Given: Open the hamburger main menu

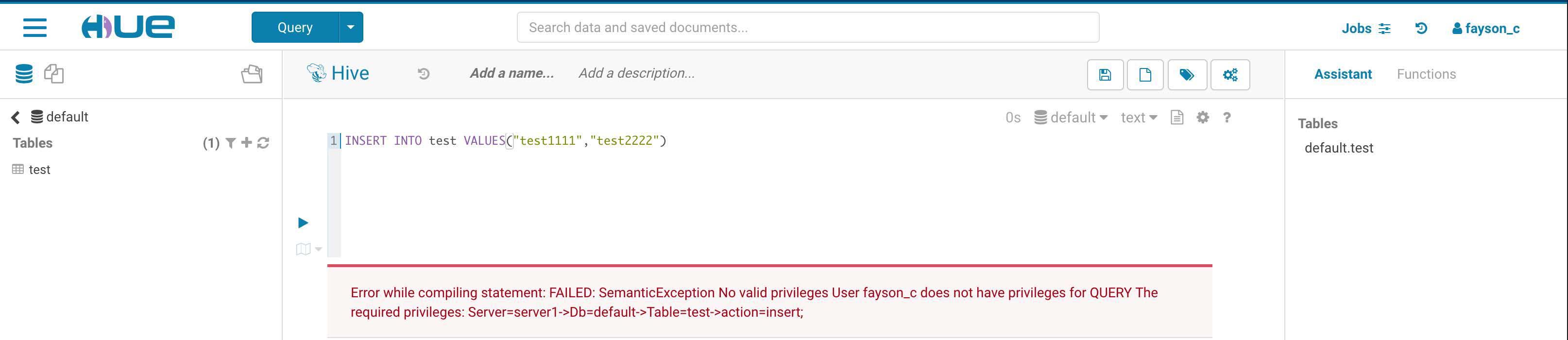Looking at the screenshot, I should (34, 27).
